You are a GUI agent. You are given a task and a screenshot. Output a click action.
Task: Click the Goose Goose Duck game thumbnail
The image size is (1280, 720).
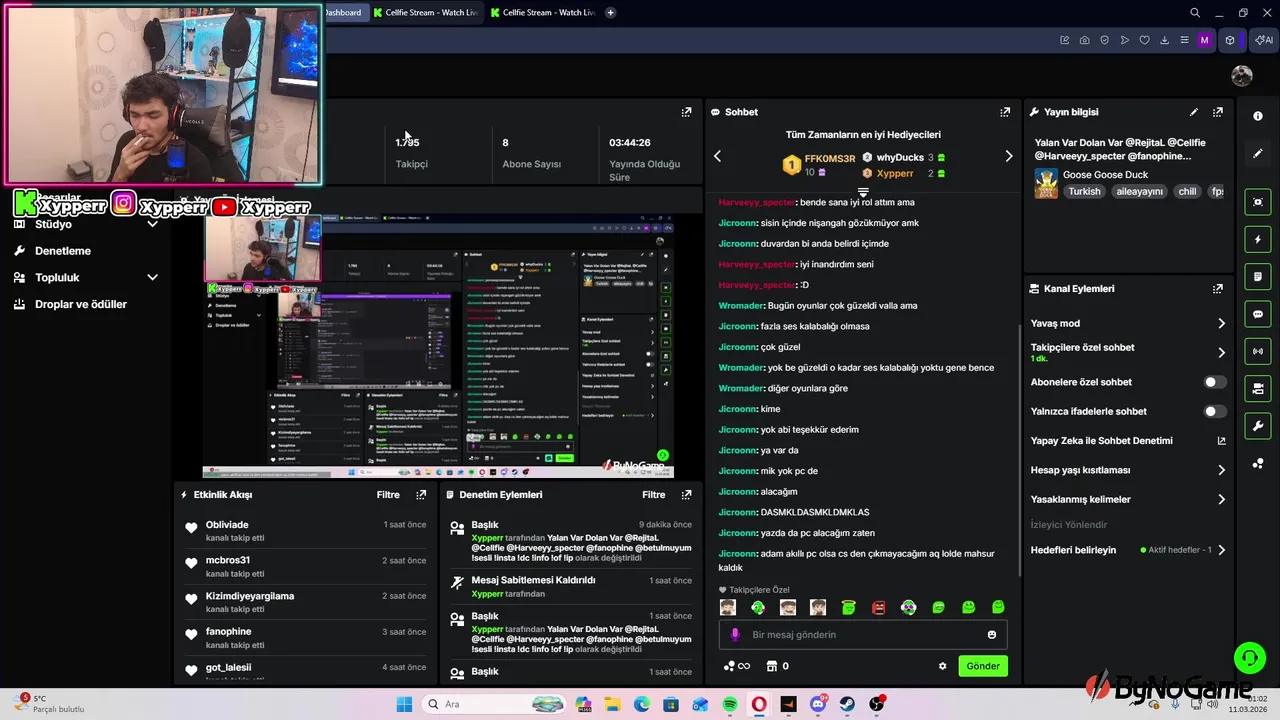(1046, 183)
